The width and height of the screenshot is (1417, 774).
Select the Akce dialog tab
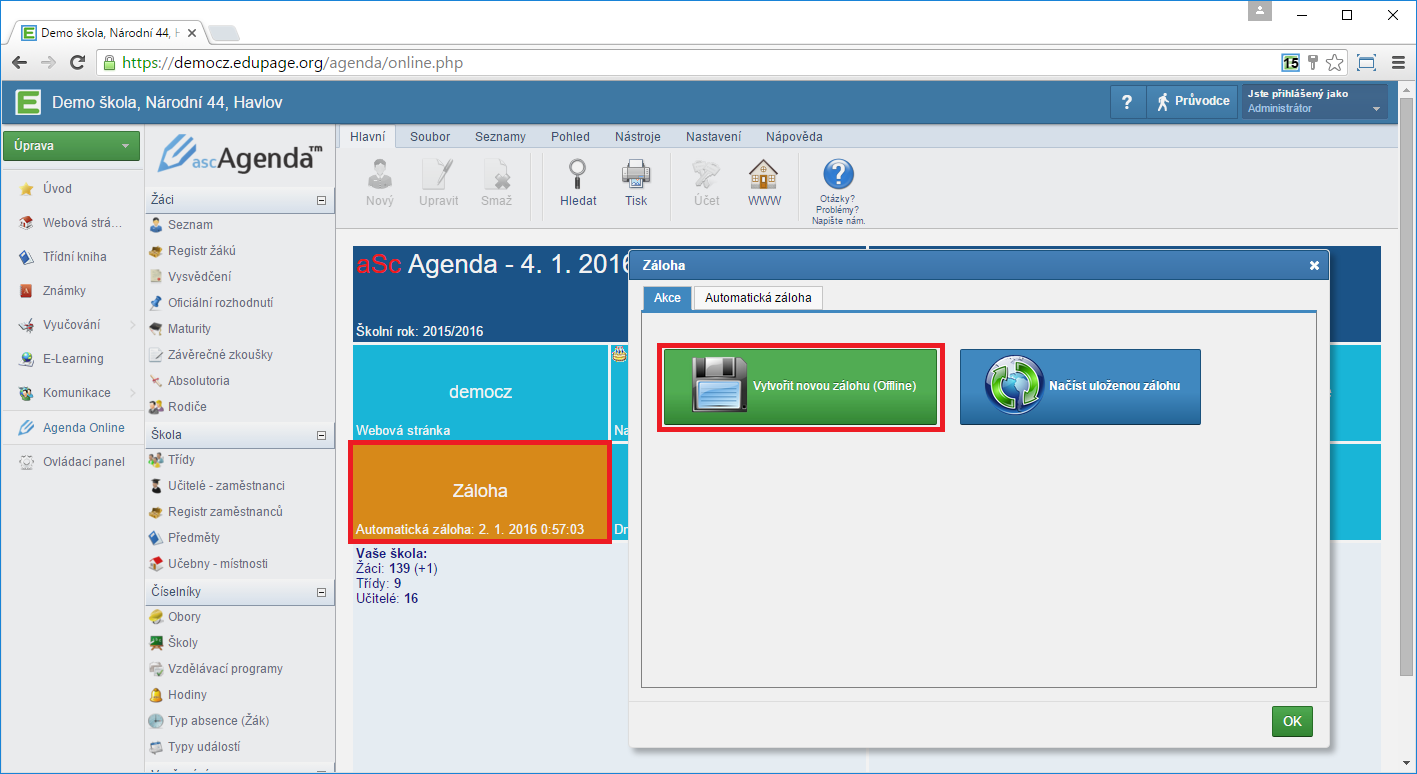[x=667, y=298]
